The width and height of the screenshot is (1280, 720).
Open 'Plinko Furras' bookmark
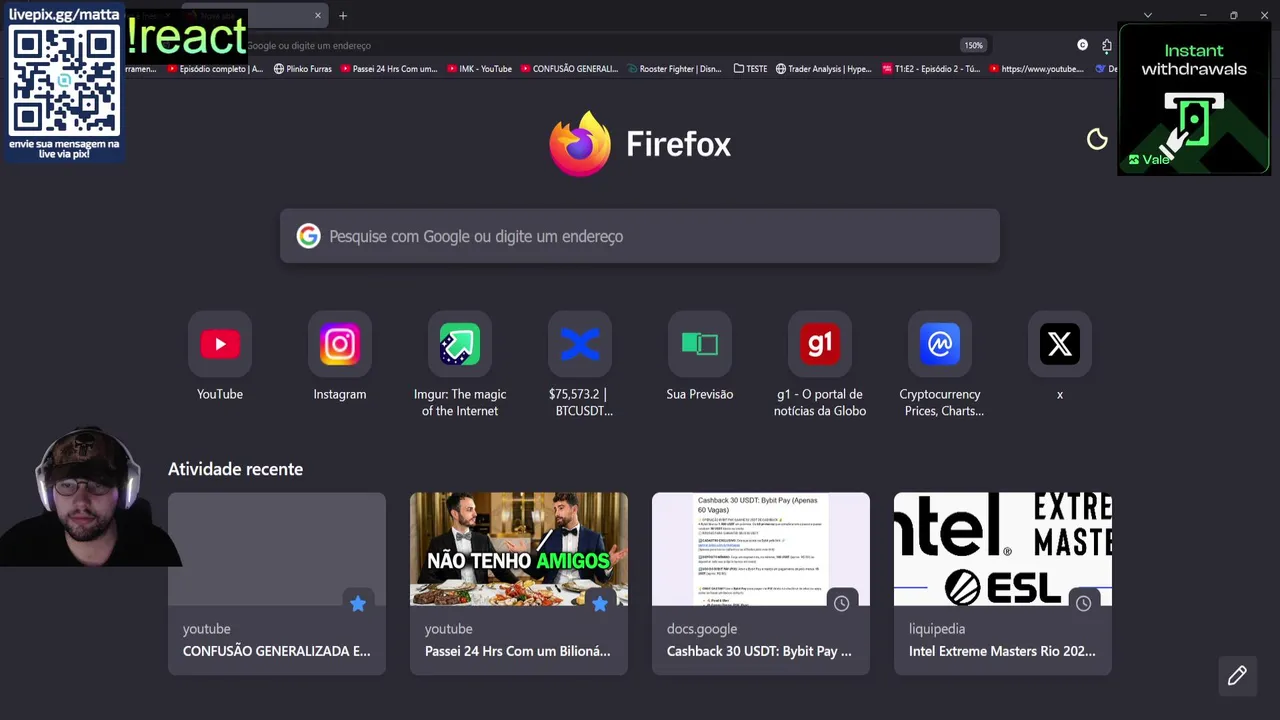click(303, 69)
